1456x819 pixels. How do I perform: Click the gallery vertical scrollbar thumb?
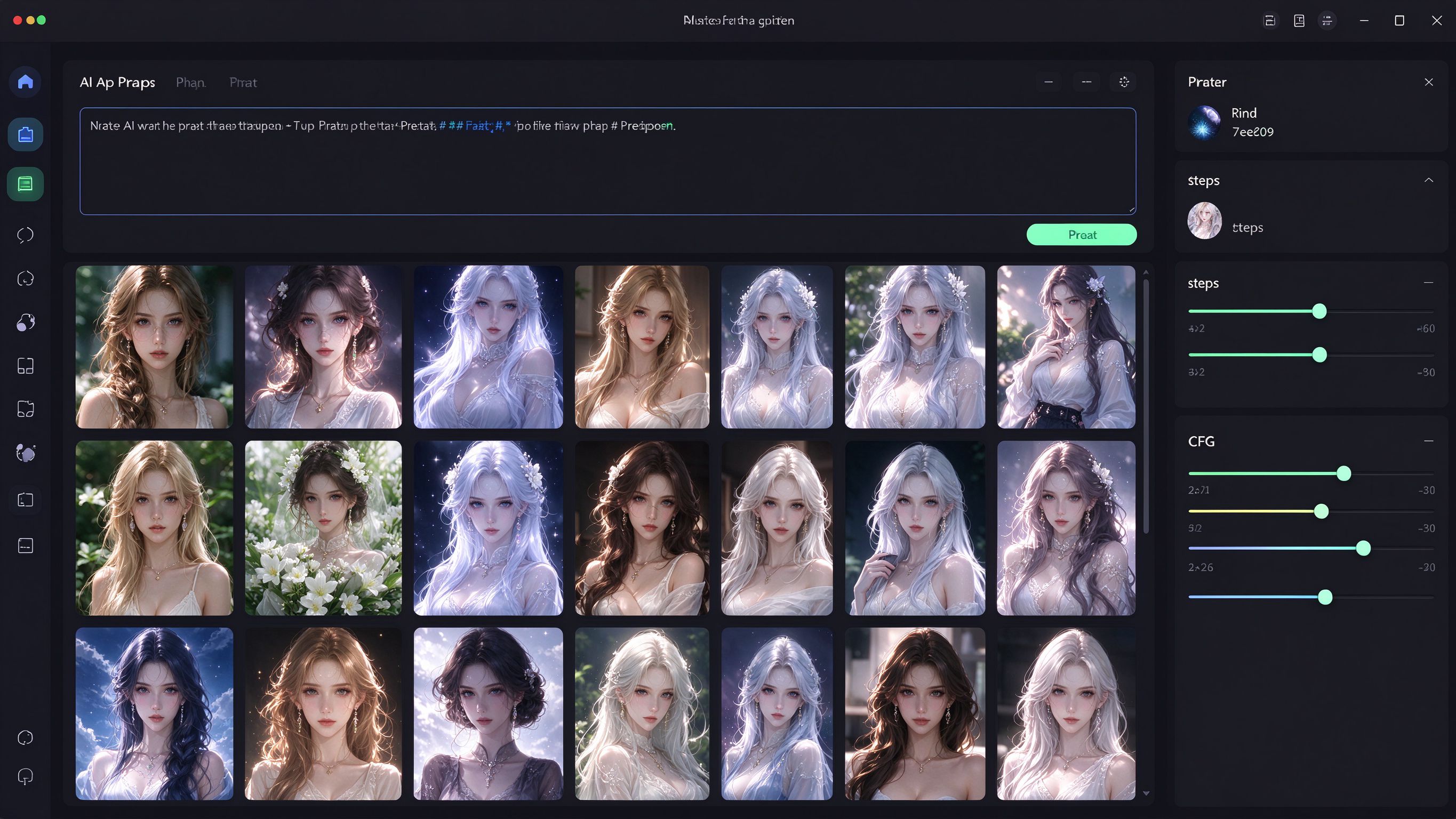[1146, 406]
